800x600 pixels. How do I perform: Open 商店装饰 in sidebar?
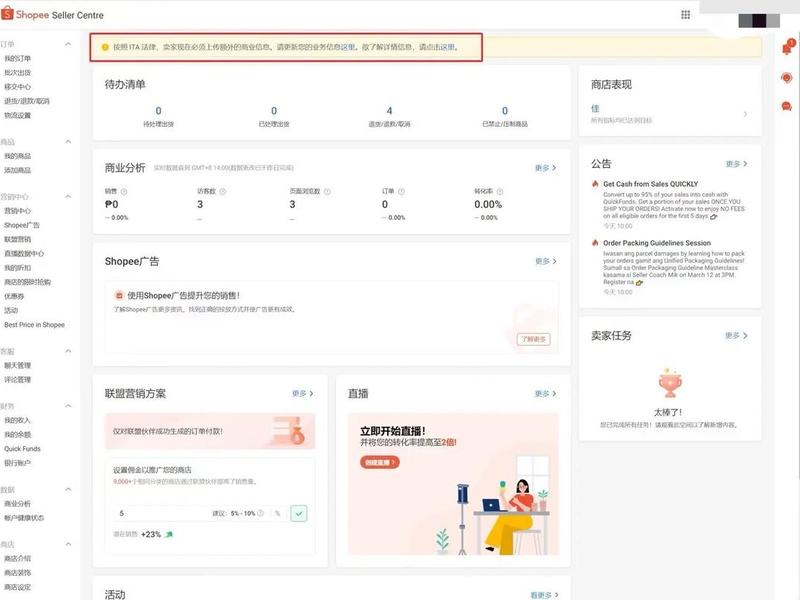click(17, 572)
